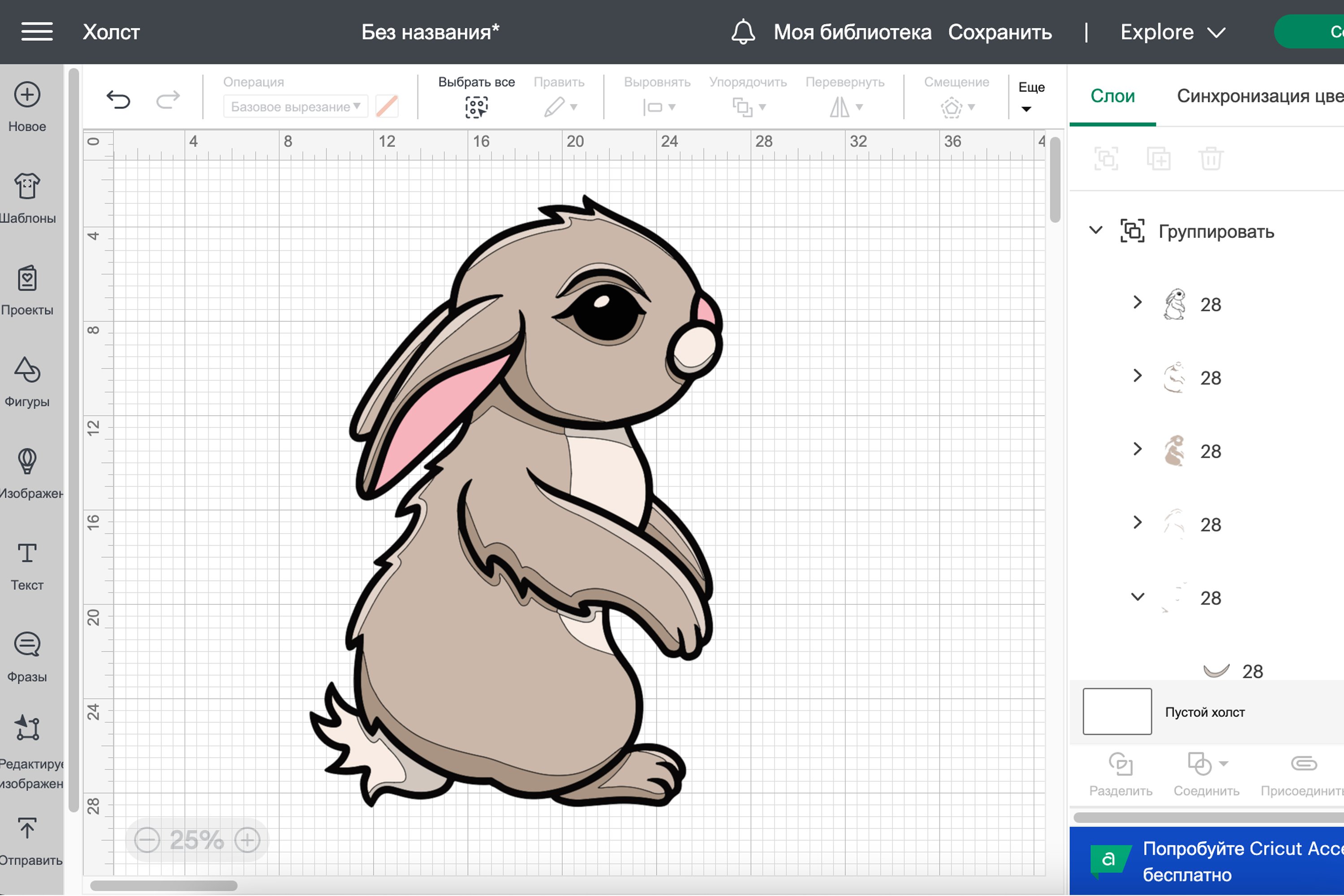This screenshot has height=896, width=1344.
Task: Collapse the Группировать group layer
Action: (1095, 230)
